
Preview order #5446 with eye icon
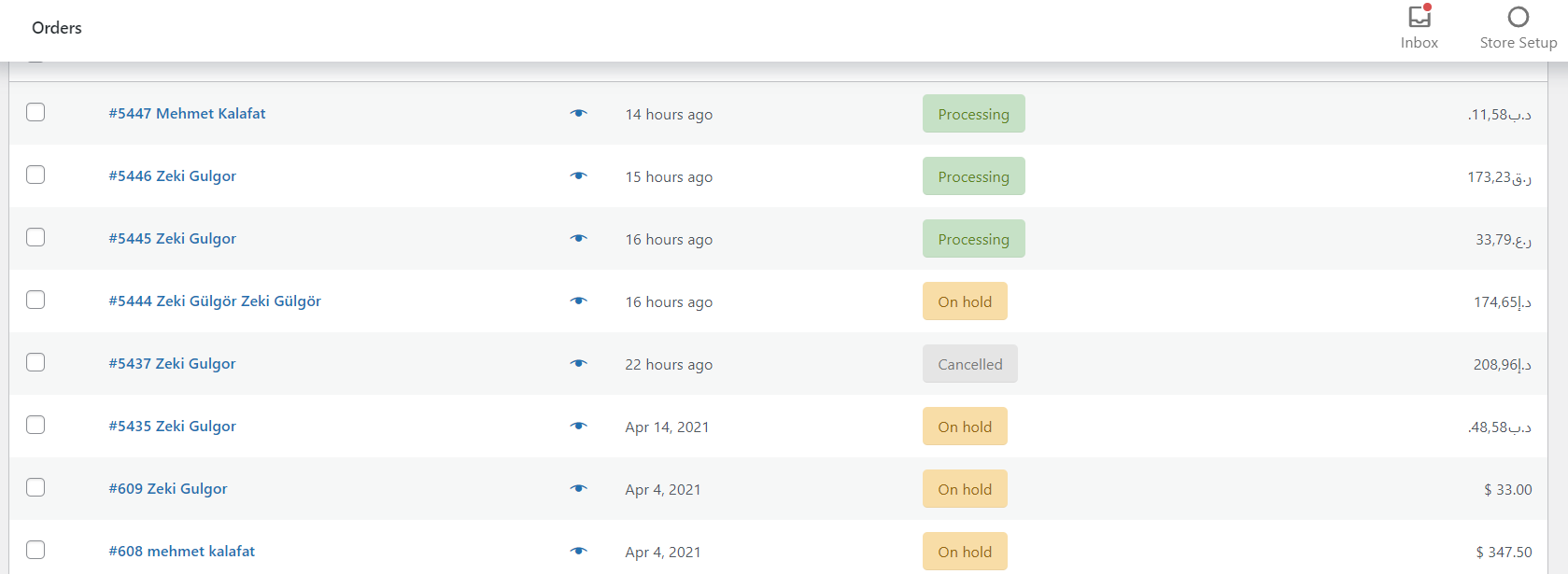point(579,175)
